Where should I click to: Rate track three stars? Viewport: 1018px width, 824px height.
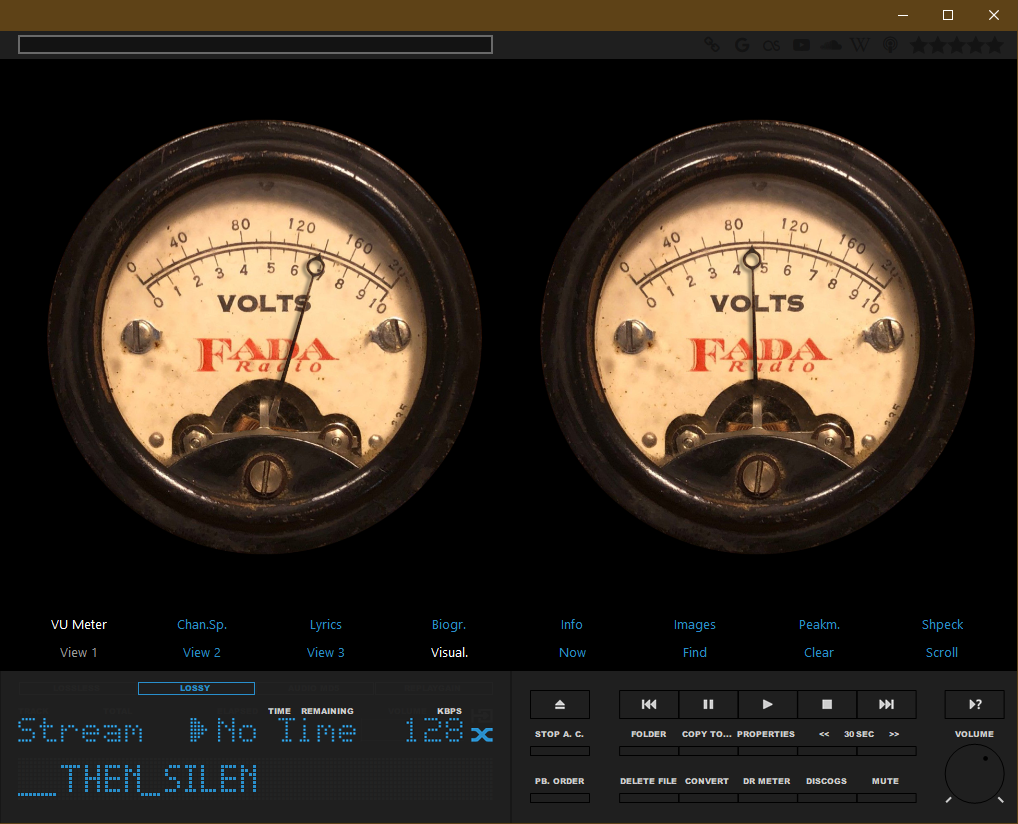click(x=957, y=45)
